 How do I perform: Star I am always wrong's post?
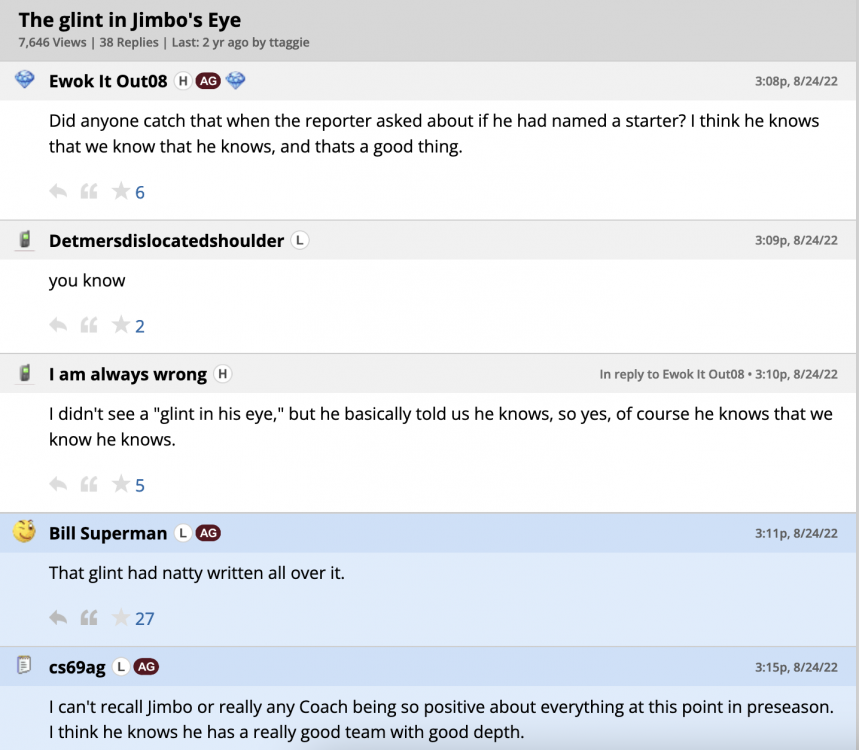[x=121, y=484]
